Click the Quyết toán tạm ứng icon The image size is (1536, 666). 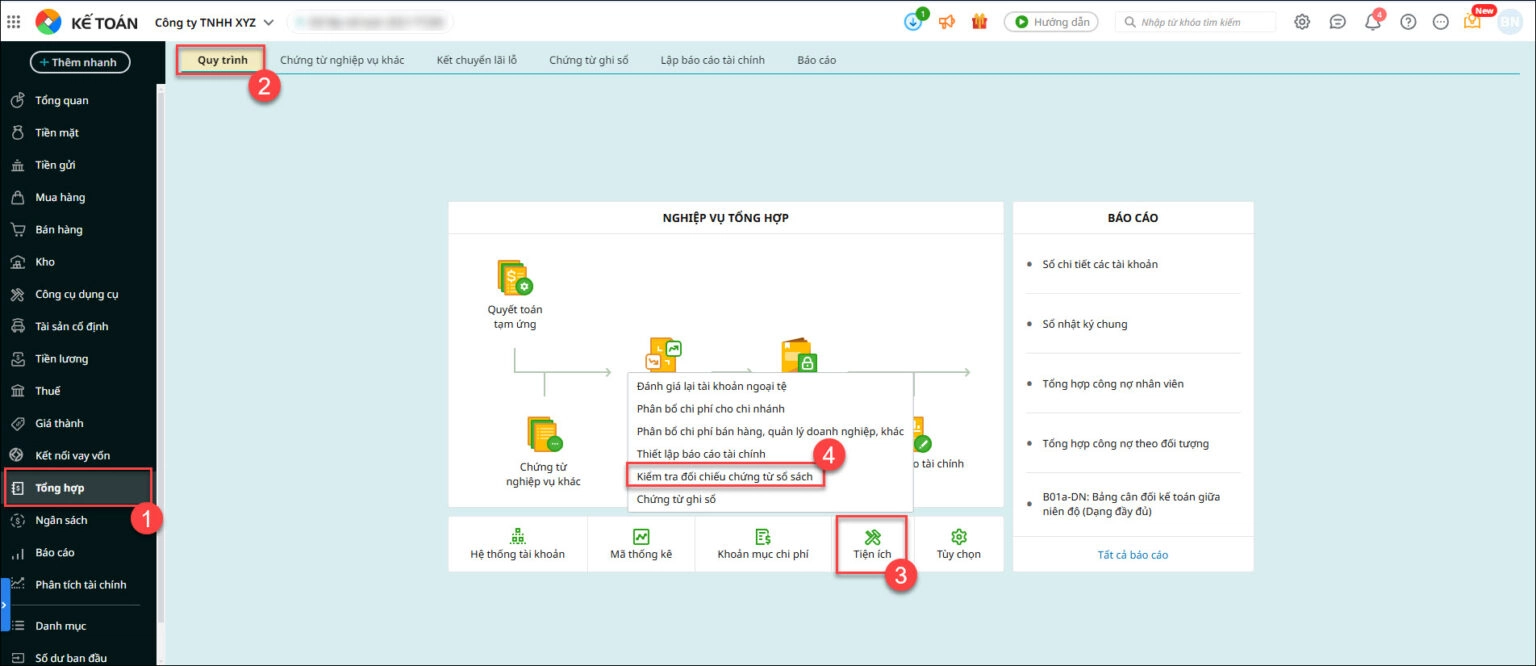[515, 277]
